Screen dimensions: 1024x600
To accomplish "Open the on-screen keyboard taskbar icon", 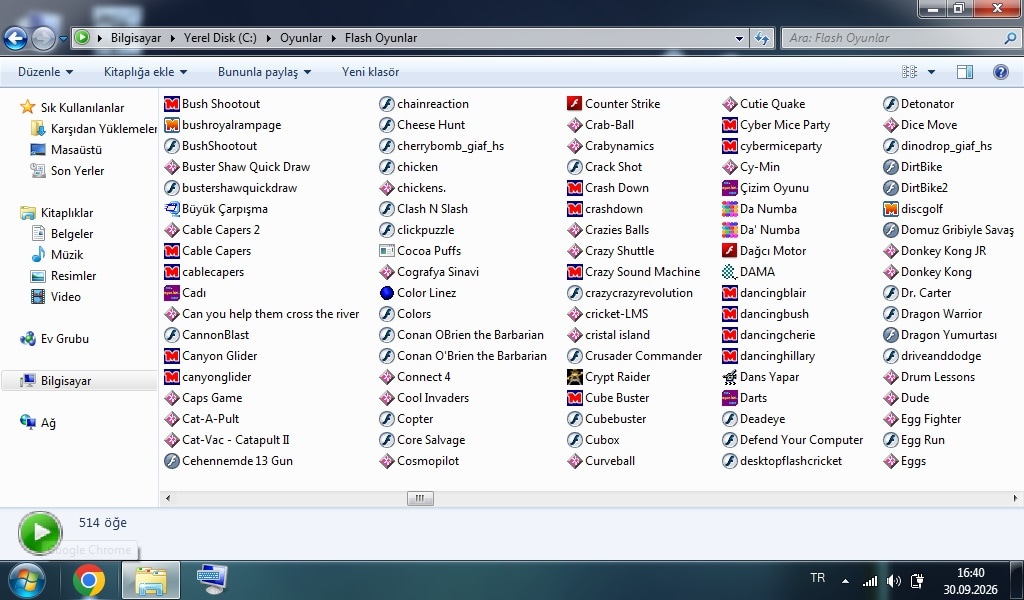I will click(x=212, y=580).
